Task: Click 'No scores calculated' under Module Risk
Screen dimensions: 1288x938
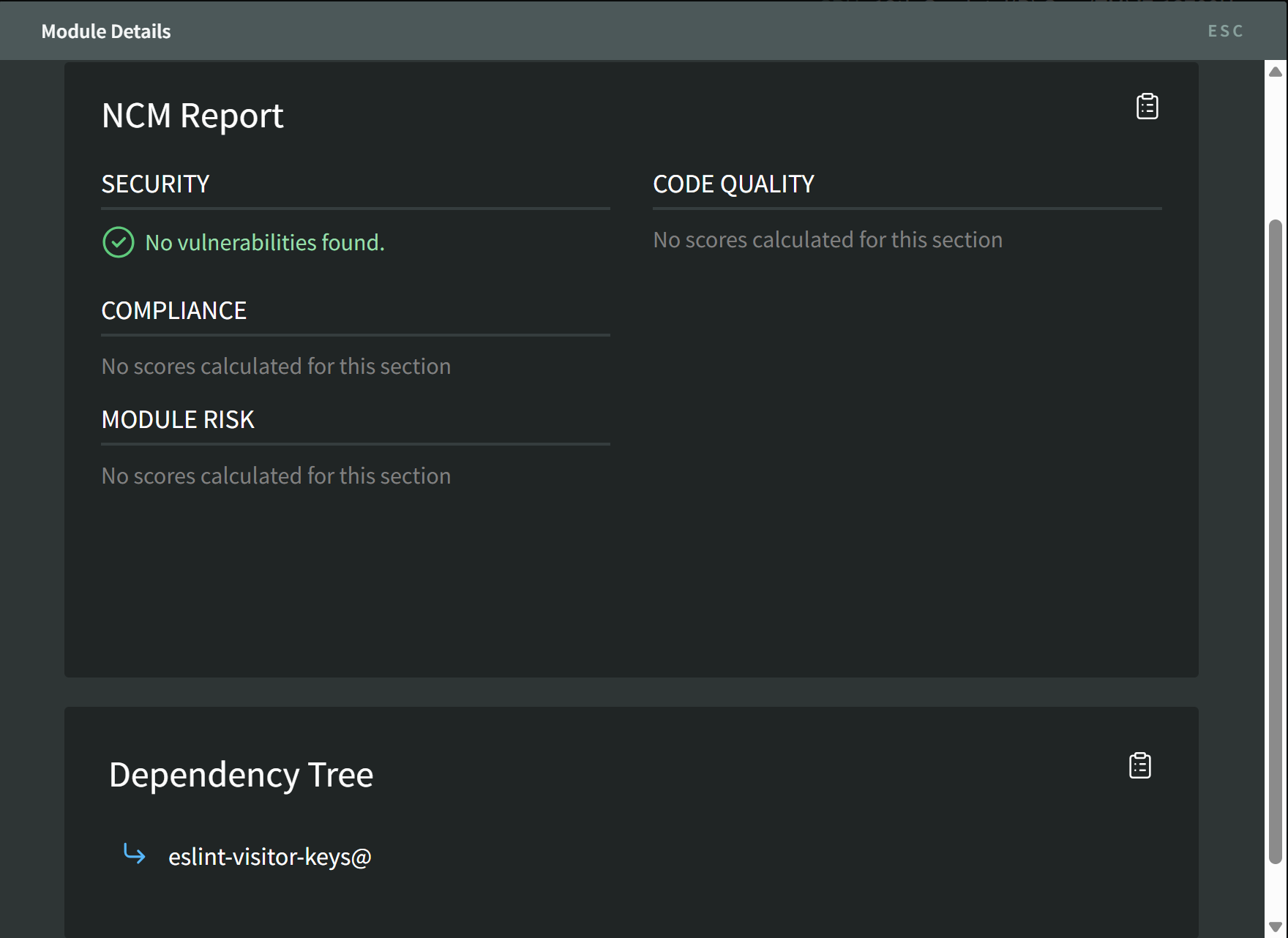Action: [x=276, y=476]
